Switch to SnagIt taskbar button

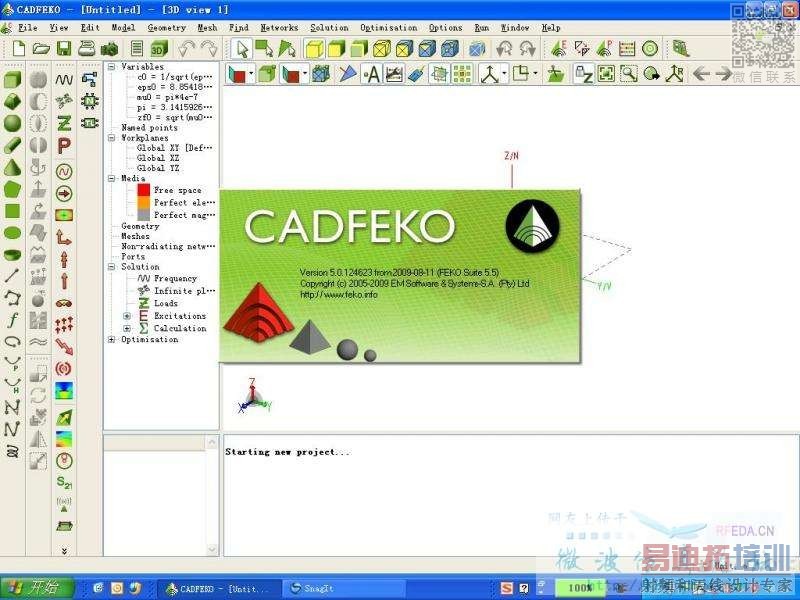[344, 588]
